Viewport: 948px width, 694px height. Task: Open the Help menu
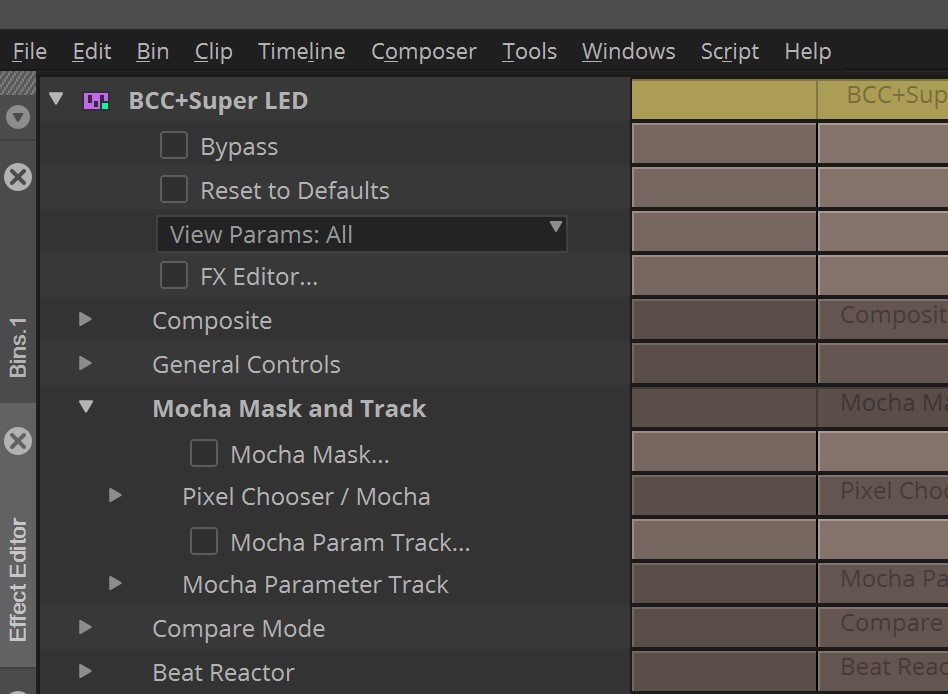[x=808, y=51]
